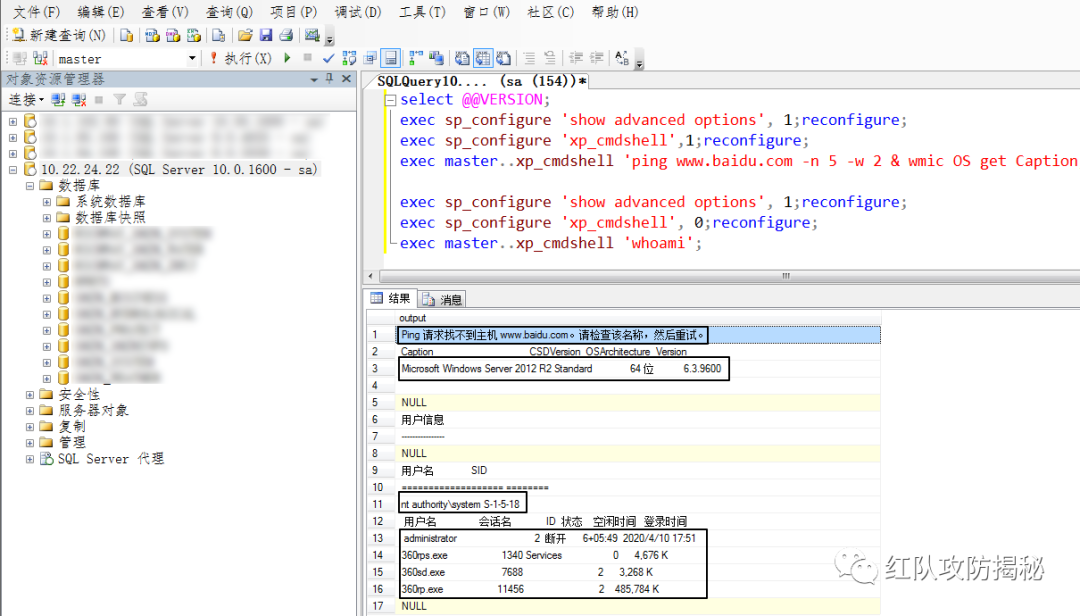Parse the query with the checkmark icon

click(x=329, y=59)
